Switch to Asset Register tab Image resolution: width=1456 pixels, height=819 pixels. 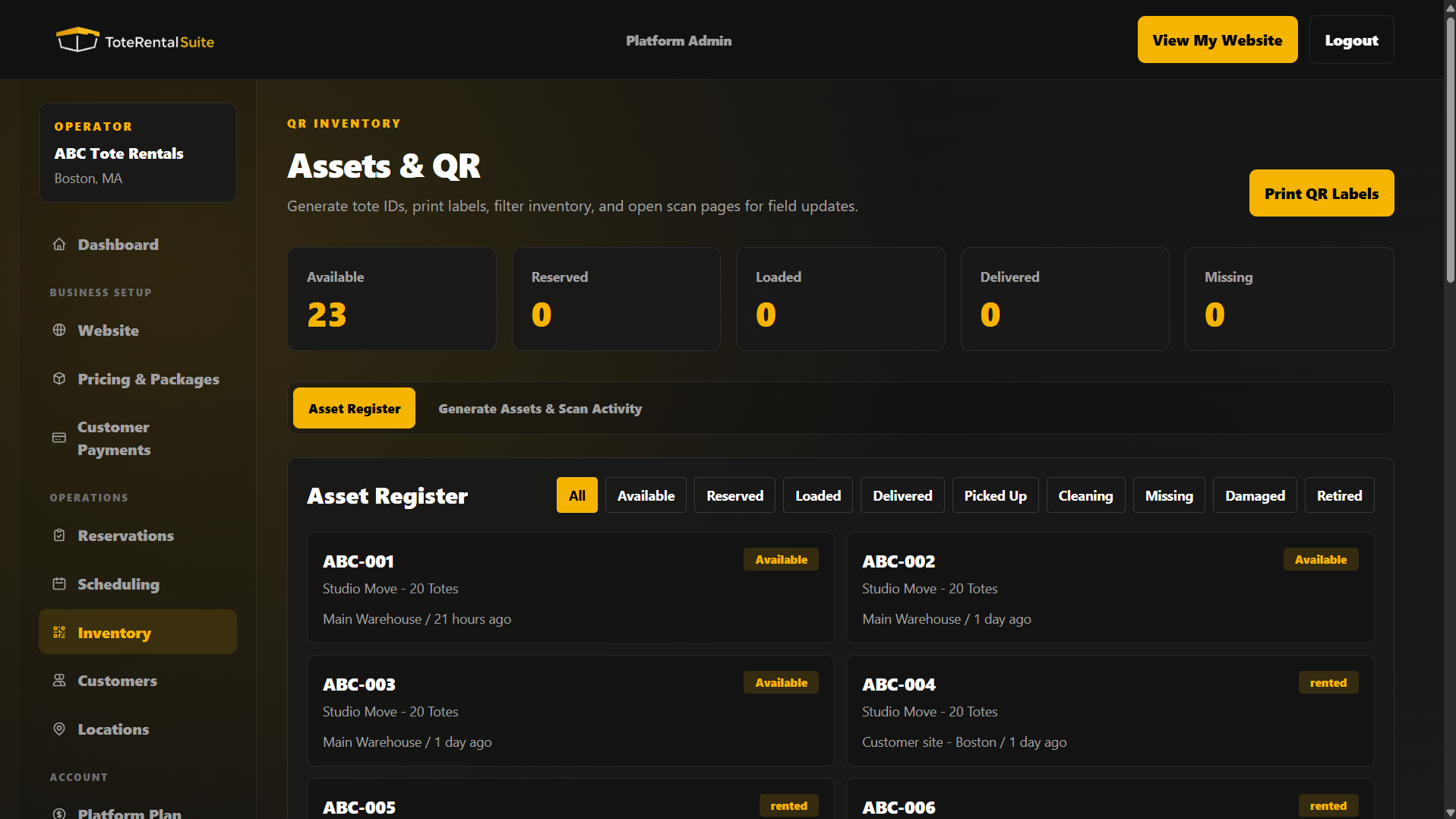point(354,408)
